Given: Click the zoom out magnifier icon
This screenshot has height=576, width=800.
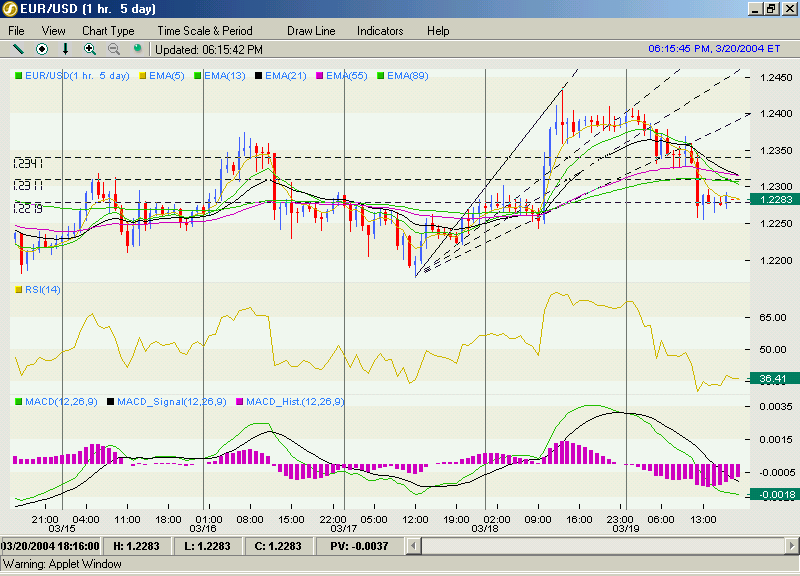Looking at the screenshot, I should 113,48.
